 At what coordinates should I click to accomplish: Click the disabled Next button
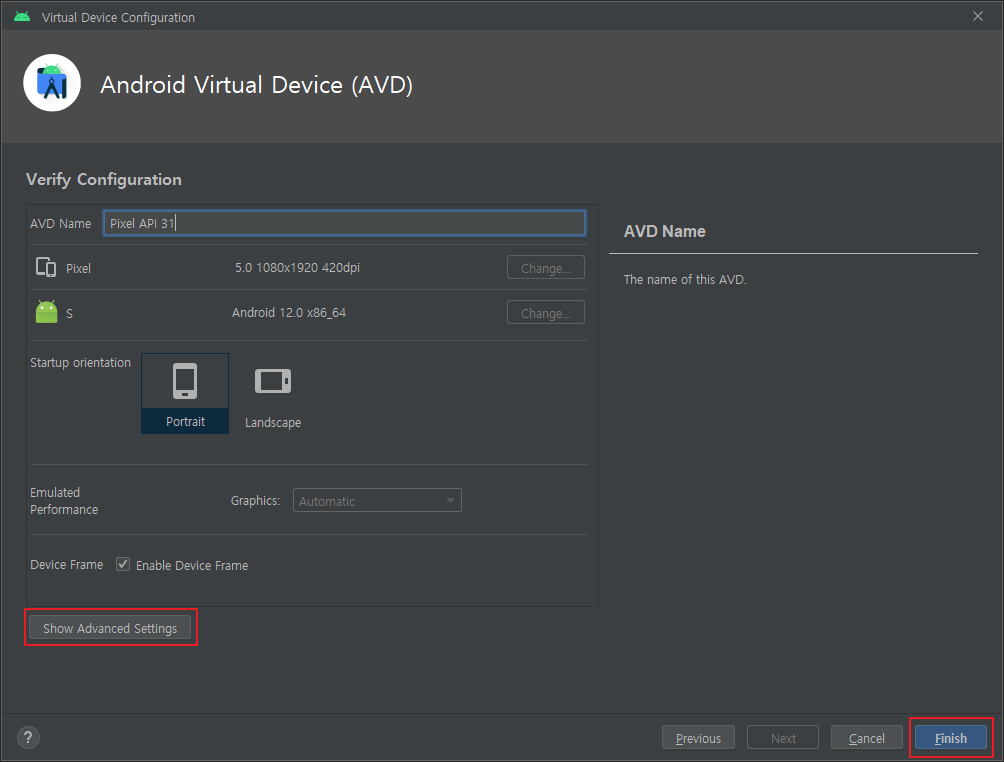[x=783, y=738]
